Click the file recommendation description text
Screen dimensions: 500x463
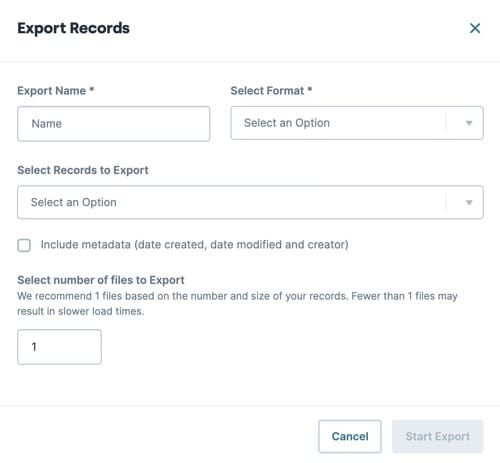[237, 304]
